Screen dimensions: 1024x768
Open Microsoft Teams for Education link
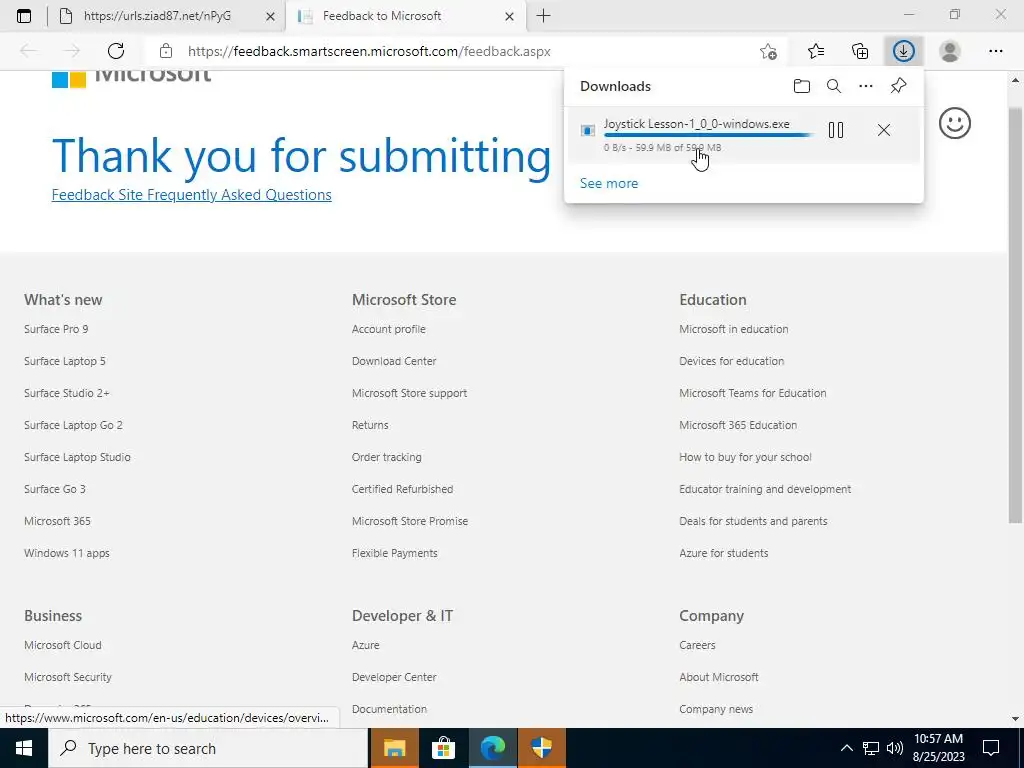coord(752,393)
